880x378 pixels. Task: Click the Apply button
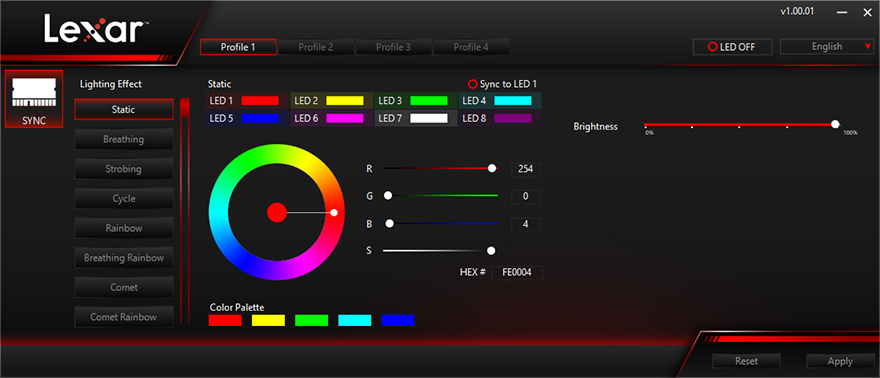pyautogui.click(x=840, y=361)
